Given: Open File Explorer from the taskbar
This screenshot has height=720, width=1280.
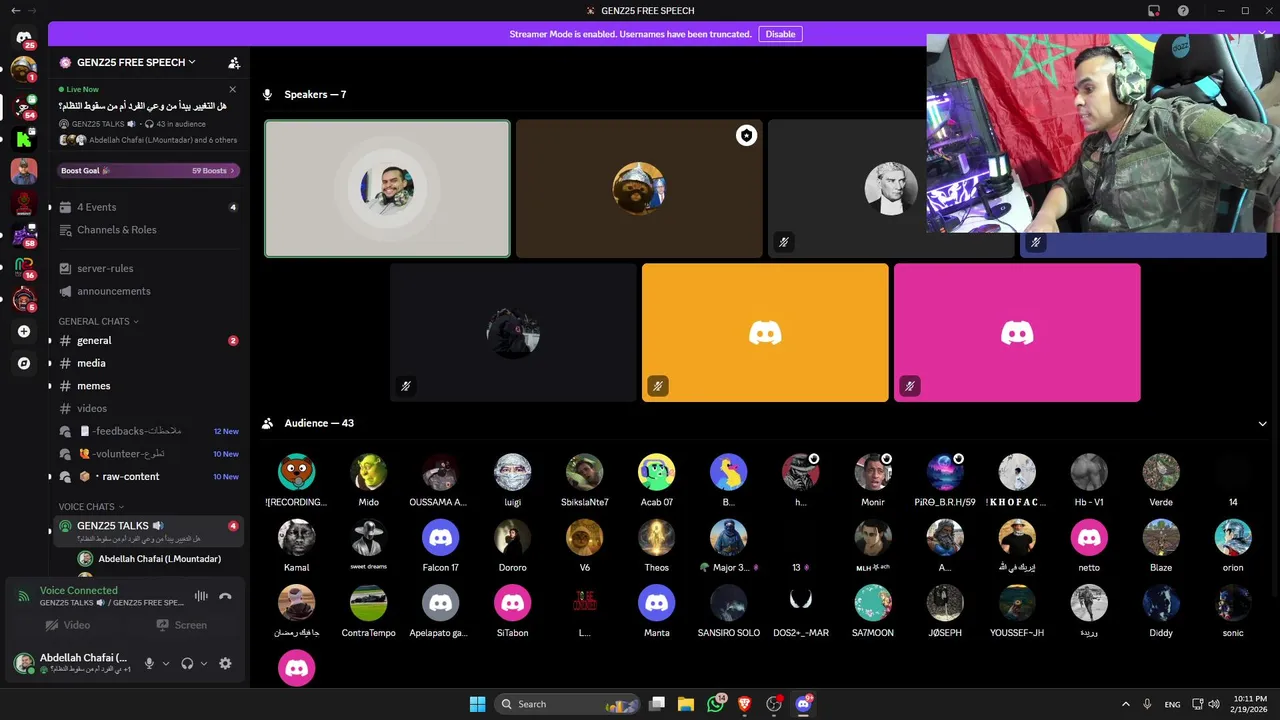Looking at the screenshot, I should pos(686,704).
